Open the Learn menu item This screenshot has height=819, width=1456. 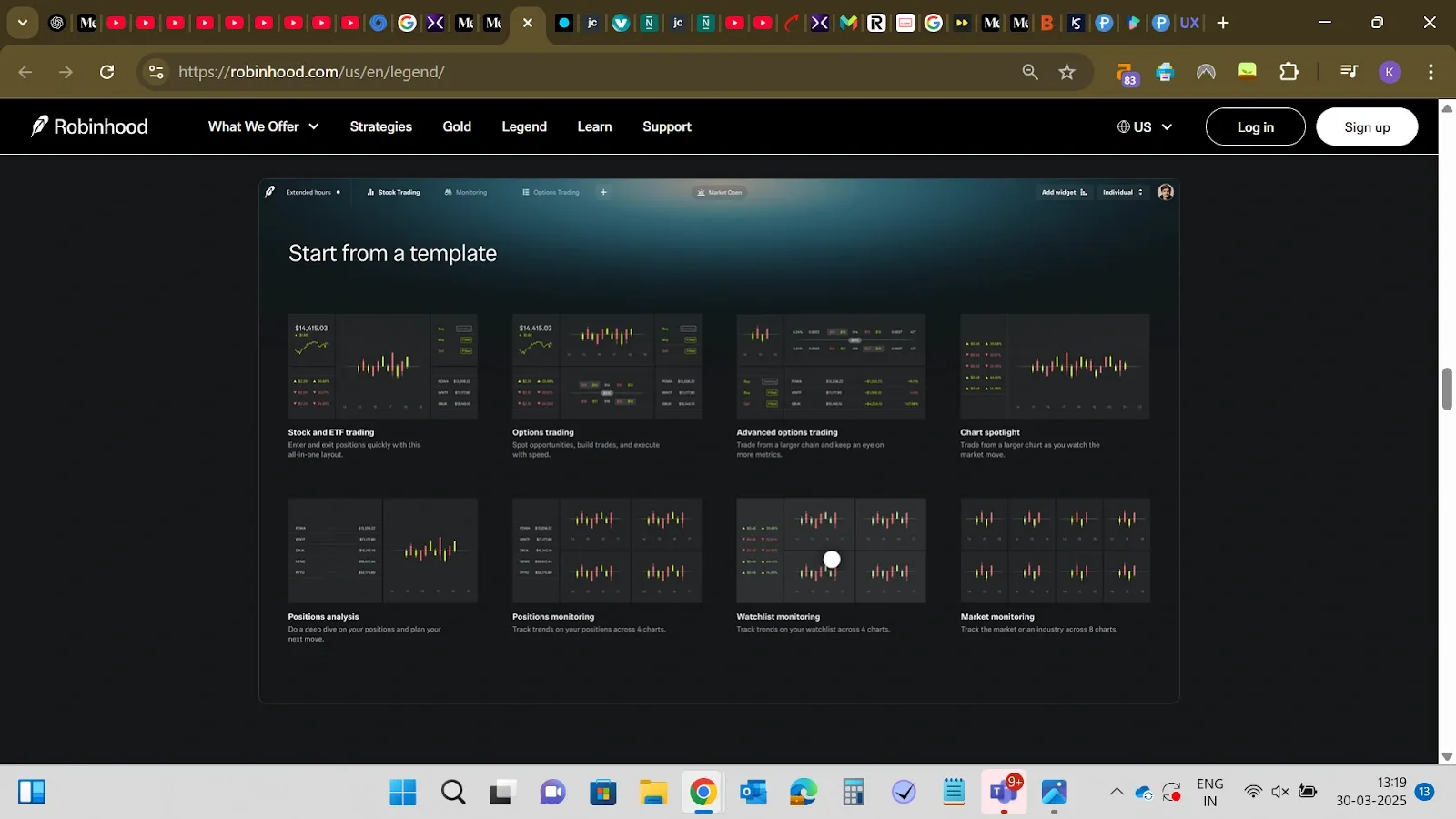pos(593,126)
